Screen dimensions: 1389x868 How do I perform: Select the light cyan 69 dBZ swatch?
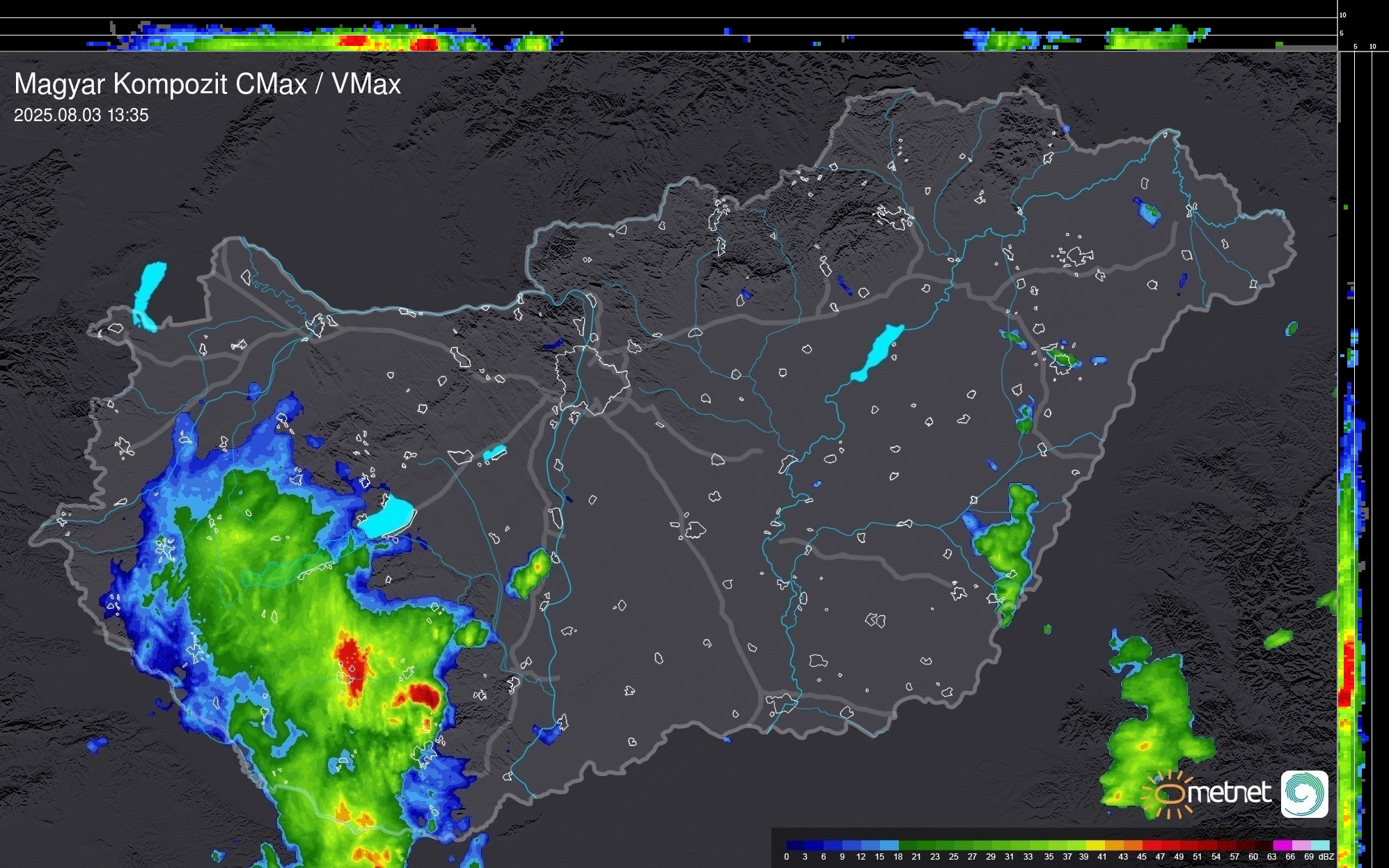(1319, 845)
